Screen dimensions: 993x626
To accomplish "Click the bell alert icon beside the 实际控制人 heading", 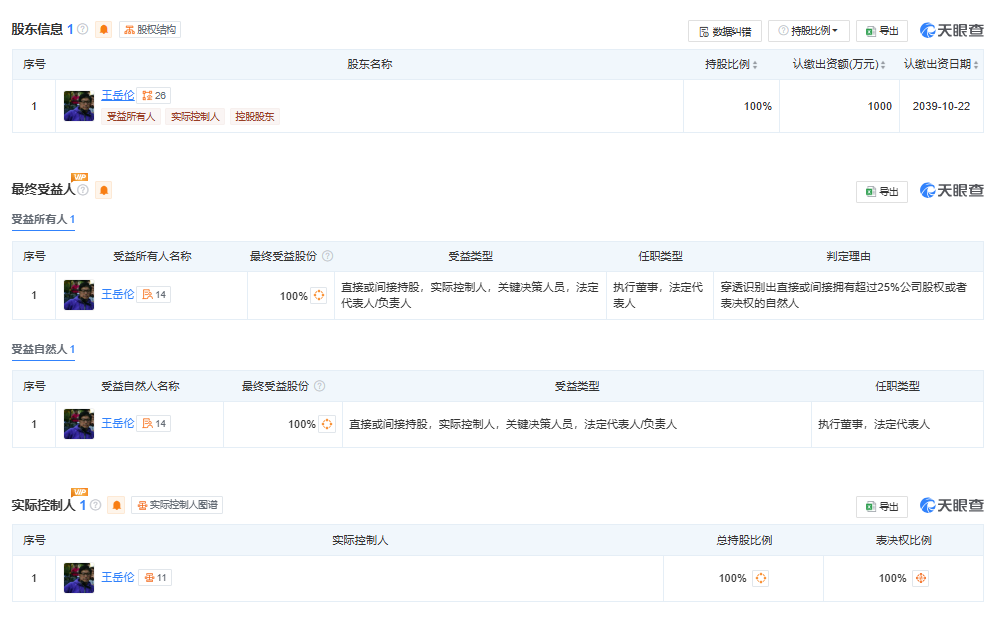I will [116, 505].
